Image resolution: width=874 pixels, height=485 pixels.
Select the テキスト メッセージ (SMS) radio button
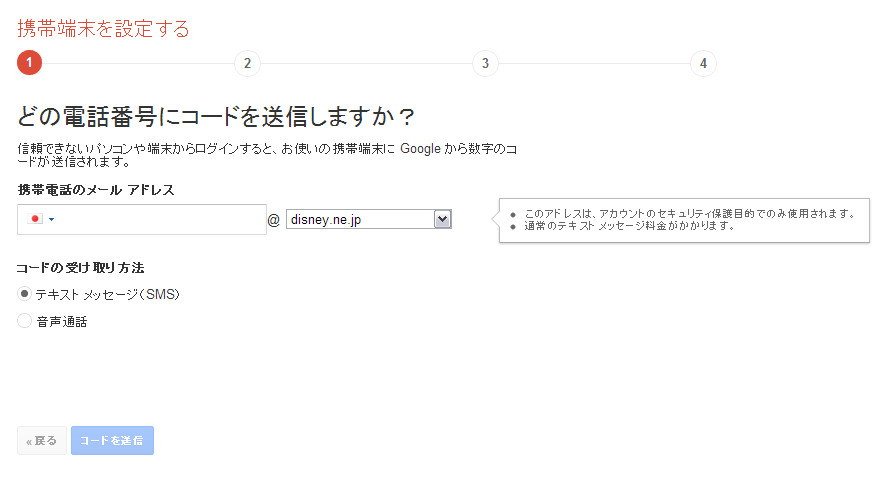(x=25, y=294)
